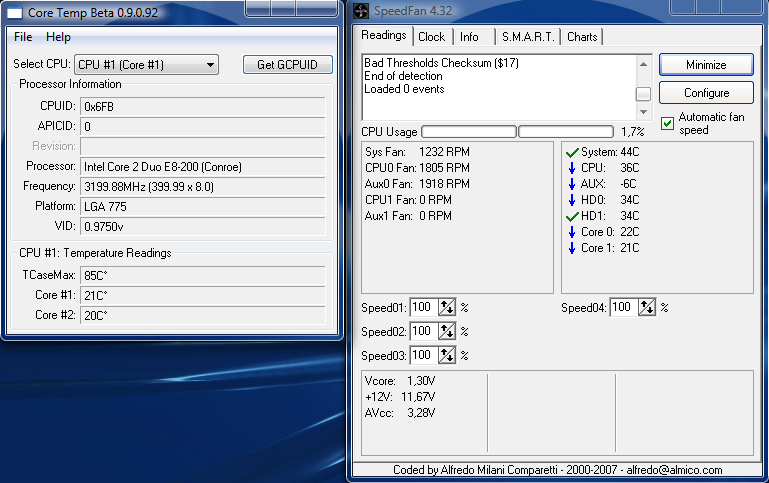Viewport: 769px width, 483px height.
Task: Click the Core #2 temperature field 20C
Action: [203, 315]
